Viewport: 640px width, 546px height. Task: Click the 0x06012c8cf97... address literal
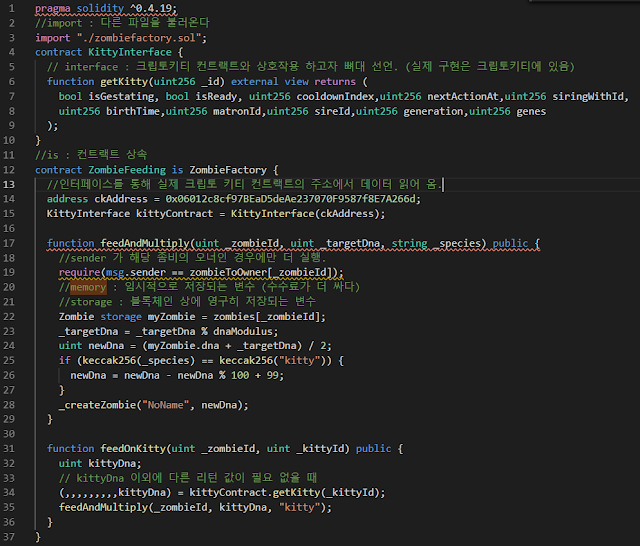290,199
